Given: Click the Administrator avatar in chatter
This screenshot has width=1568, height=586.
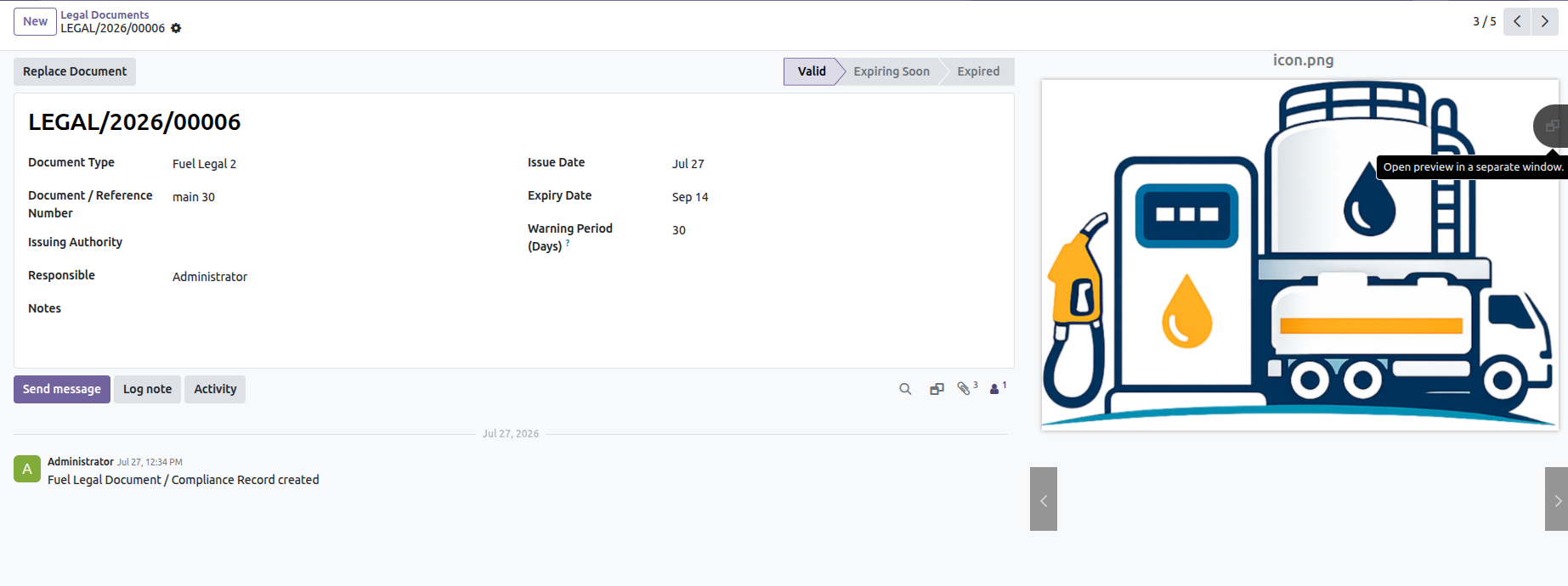Looking at the screenshot, I should click(27, 469).
